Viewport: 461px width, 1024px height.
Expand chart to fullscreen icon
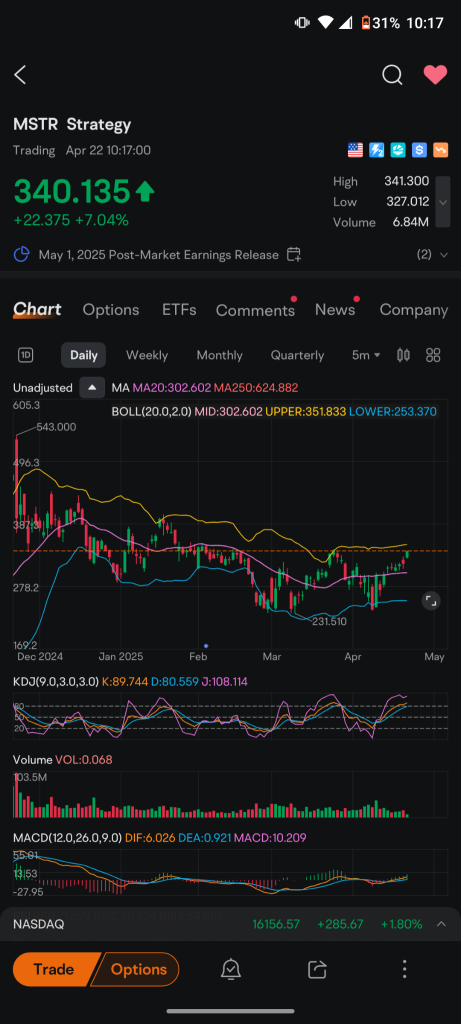pyautogui.click(x=430, y=601)
